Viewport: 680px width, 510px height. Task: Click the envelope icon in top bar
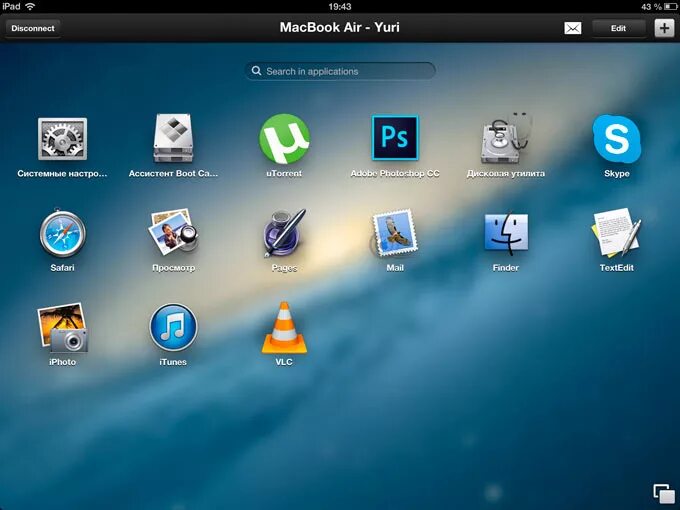point(572,29)
